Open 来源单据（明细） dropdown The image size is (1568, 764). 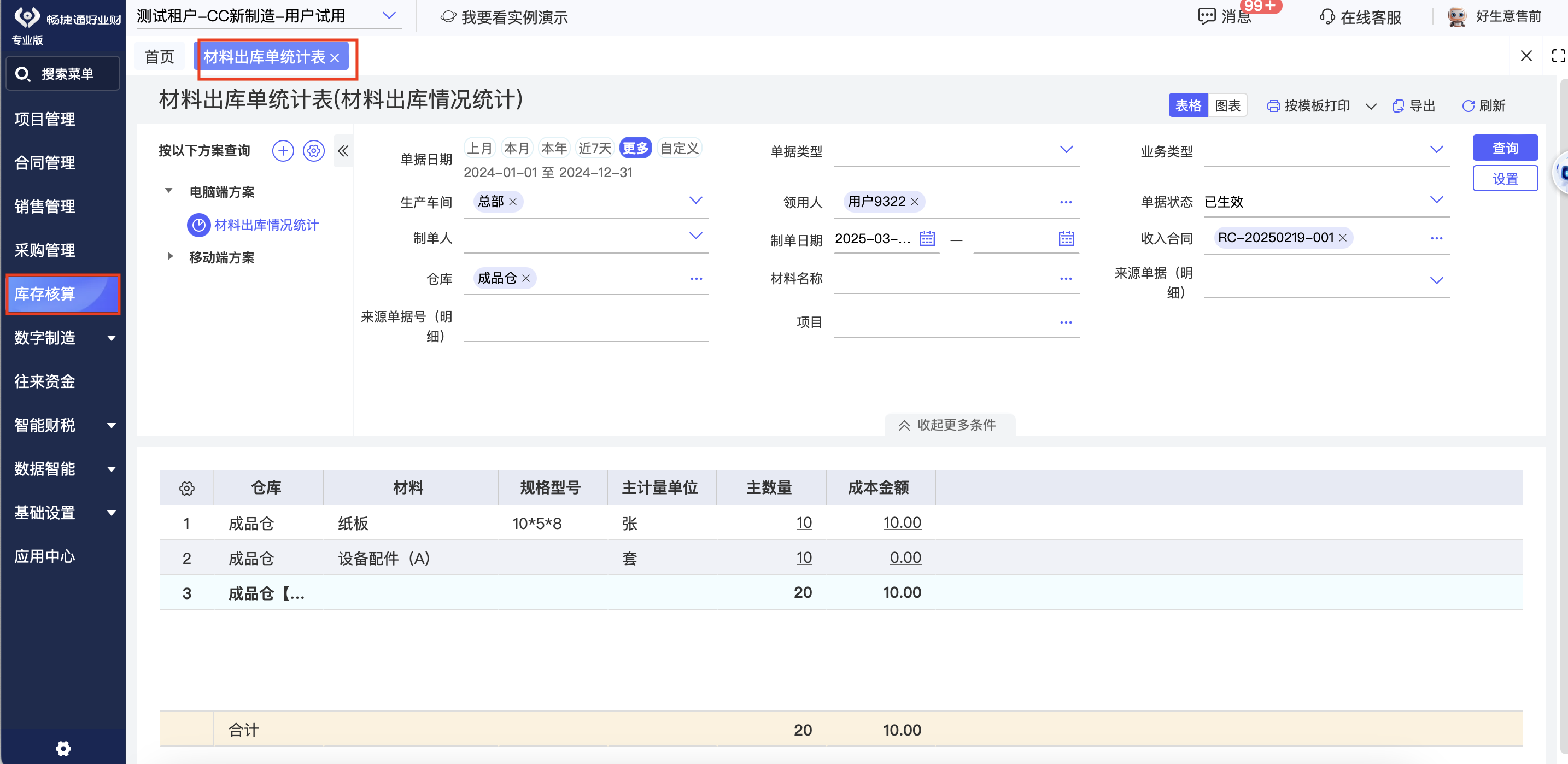tap(1437, 281)
